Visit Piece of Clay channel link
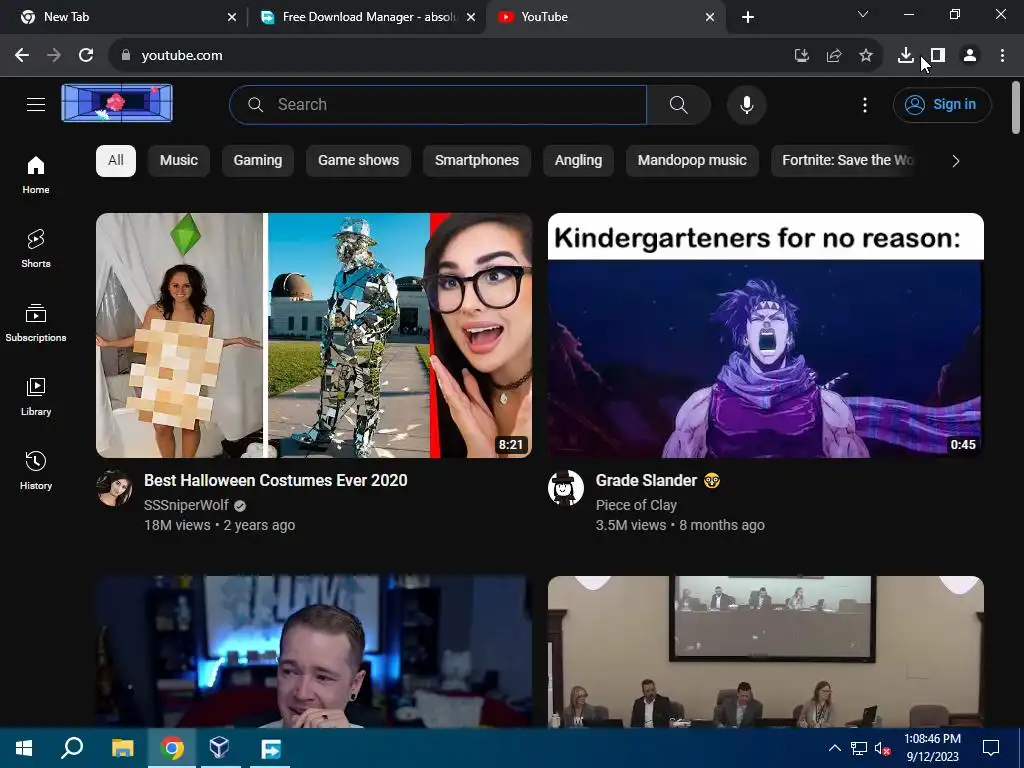 pos(636,505)
